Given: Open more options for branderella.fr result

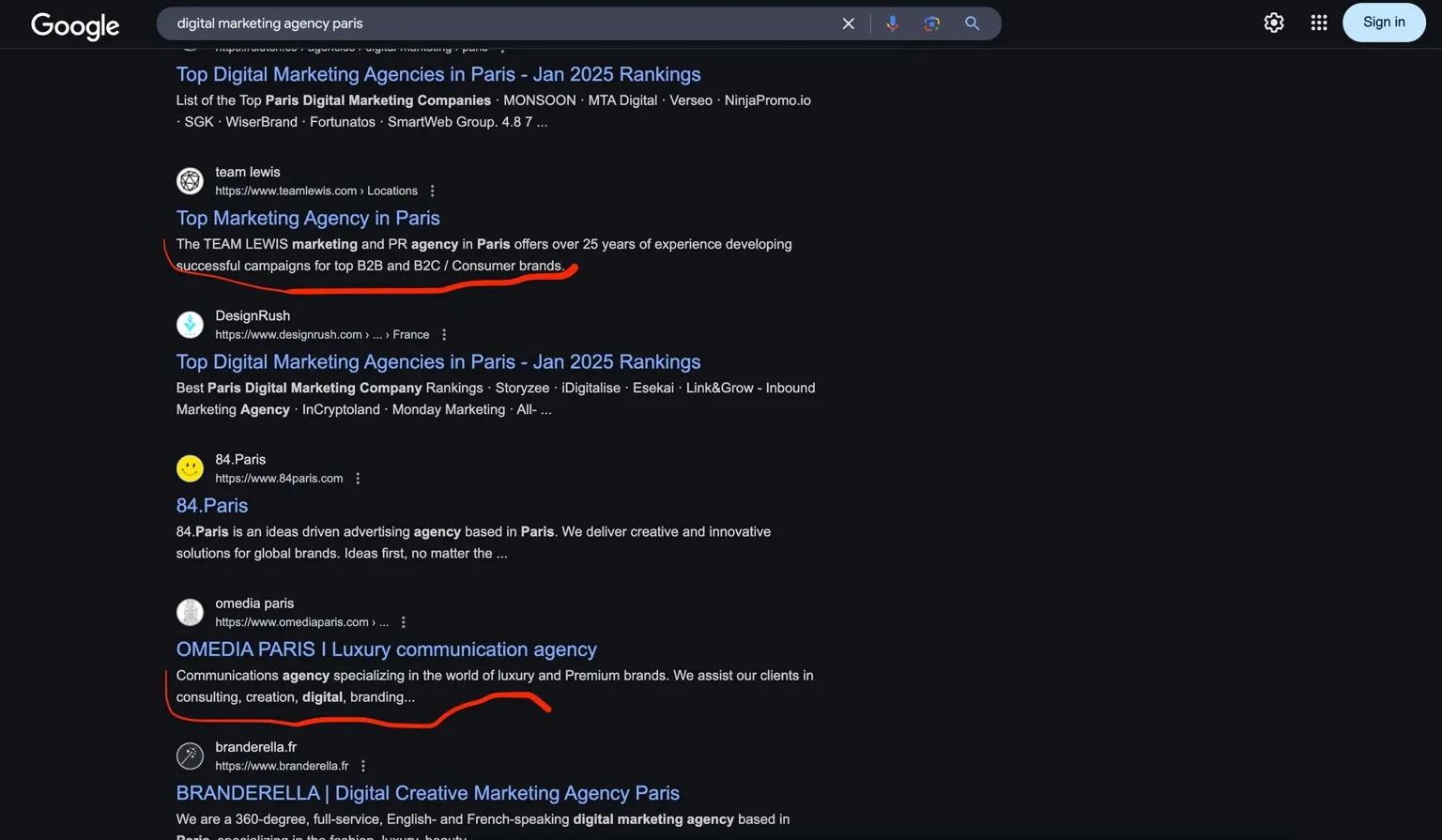Looking at the screenshot, I should pyautogui.click(x=363, y=766).
